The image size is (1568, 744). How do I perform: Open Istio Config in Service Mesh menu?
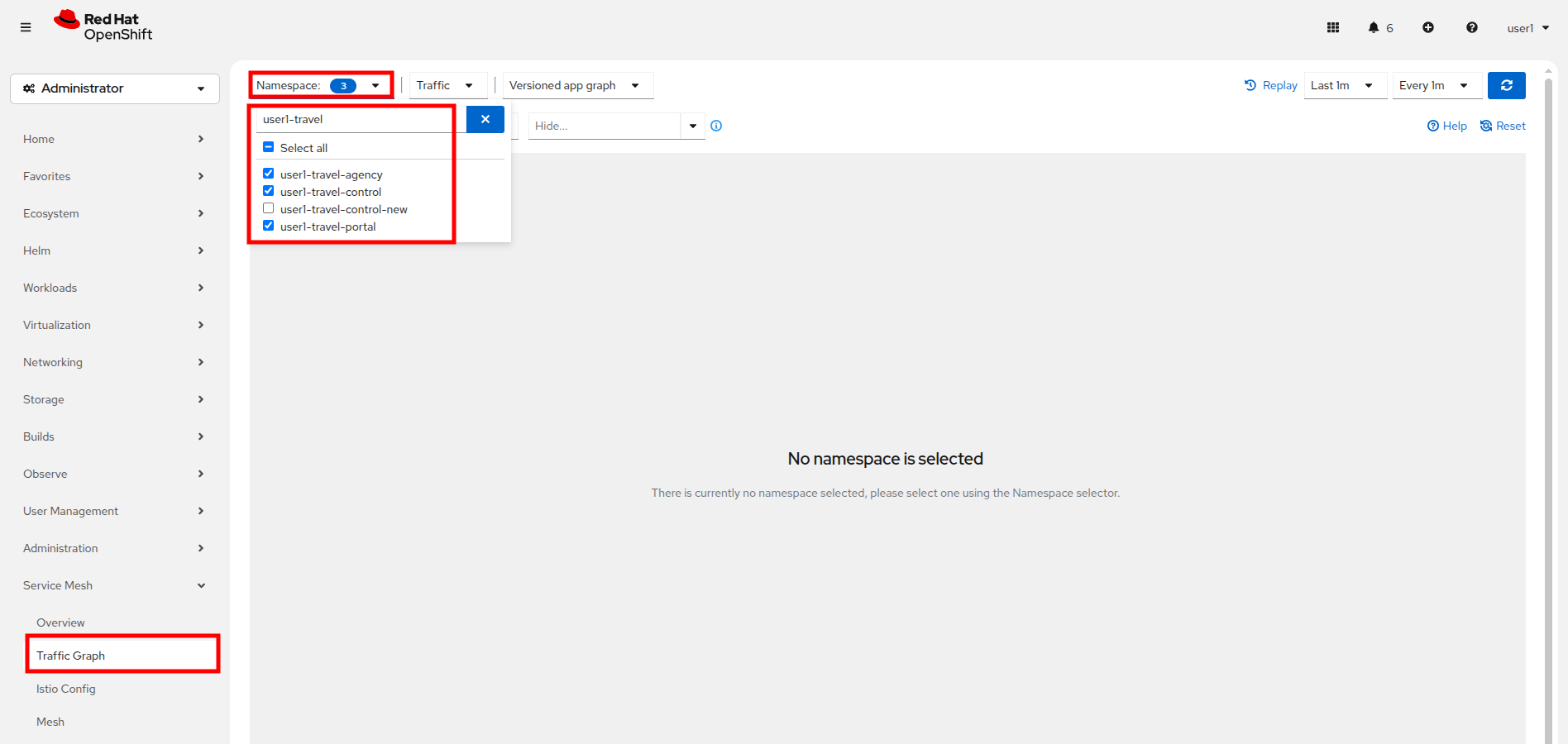pos(66,689)
